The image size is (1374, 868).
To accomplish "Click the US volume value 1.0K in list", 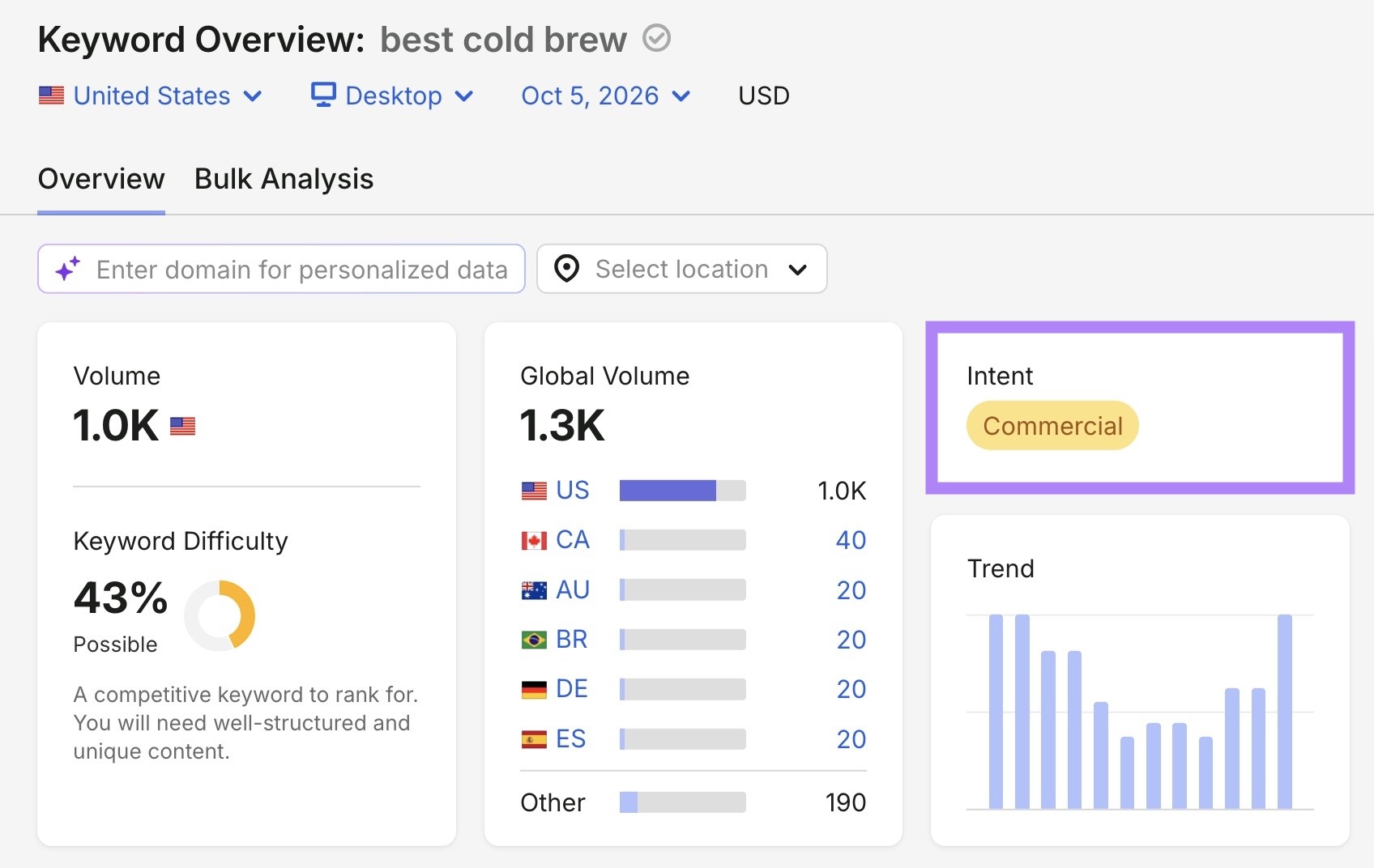I will pyautogui.click(x=842, y=491).
